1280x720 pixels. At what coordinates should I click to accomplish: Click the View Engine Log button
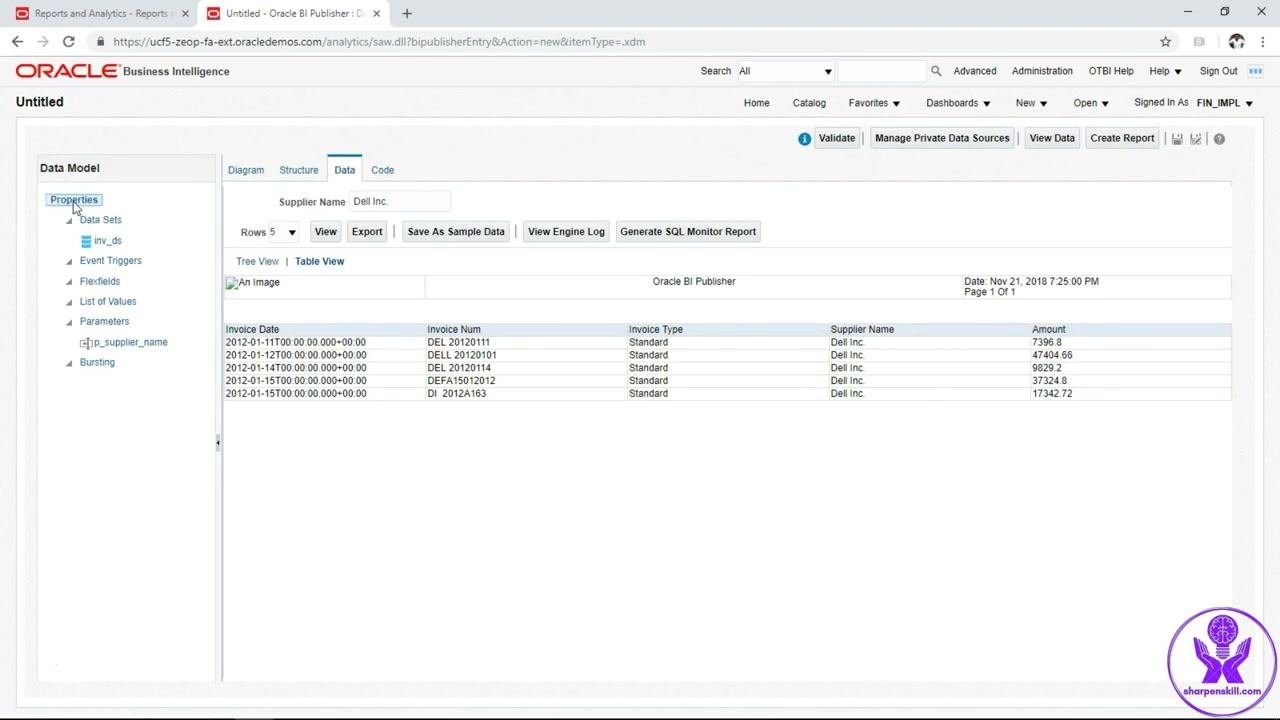(x=566, y=232)
